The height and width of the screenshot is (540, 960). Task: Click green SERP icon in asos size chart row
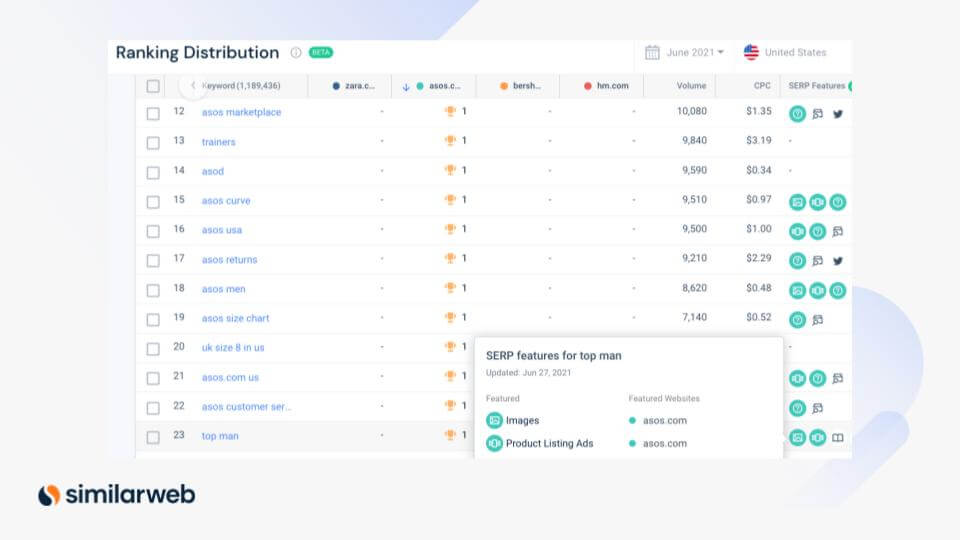[797, 320]
